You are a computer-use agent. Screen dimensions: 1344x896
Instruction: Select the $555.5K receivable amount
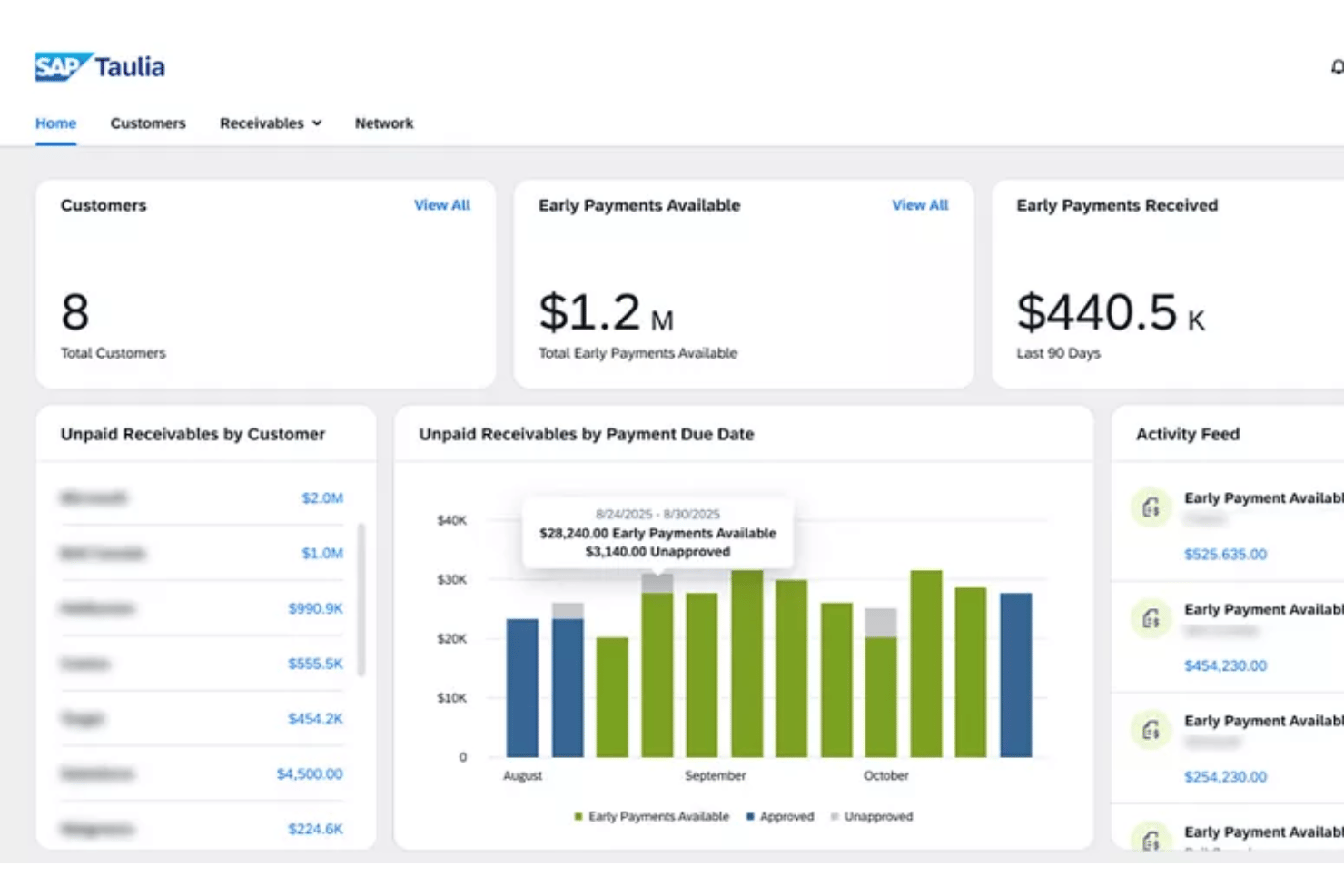315,664
